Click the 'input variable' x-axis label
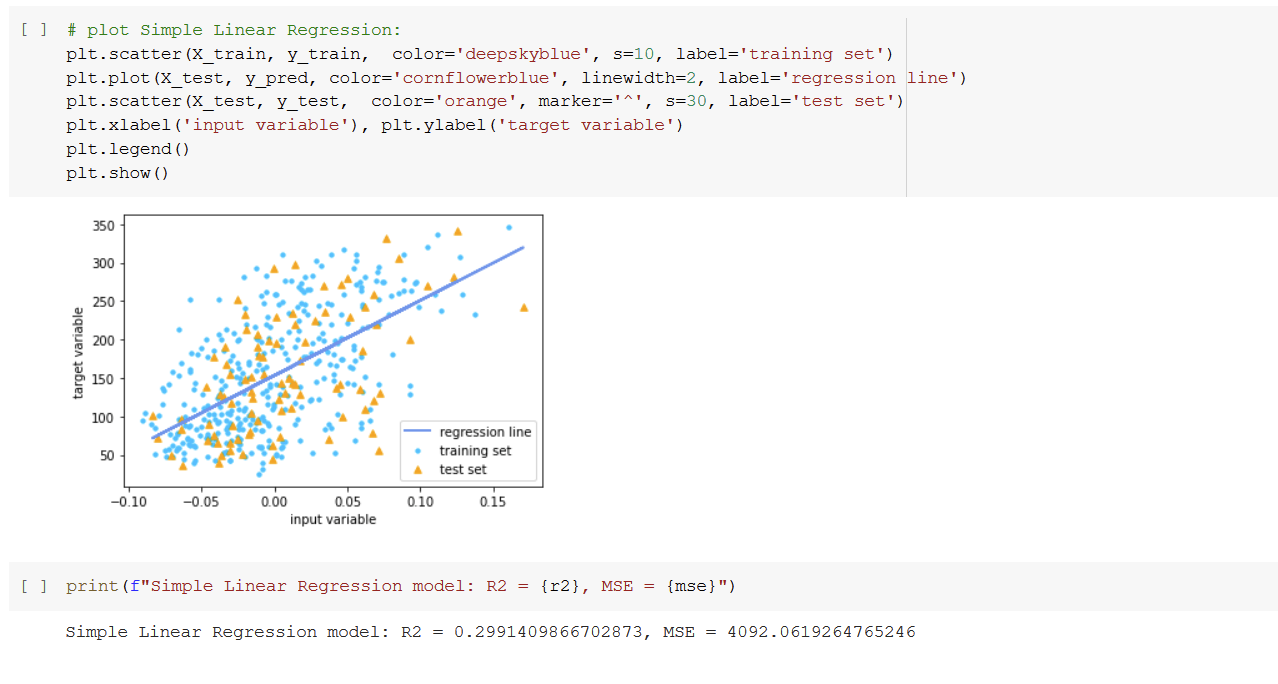 point(333,520)
